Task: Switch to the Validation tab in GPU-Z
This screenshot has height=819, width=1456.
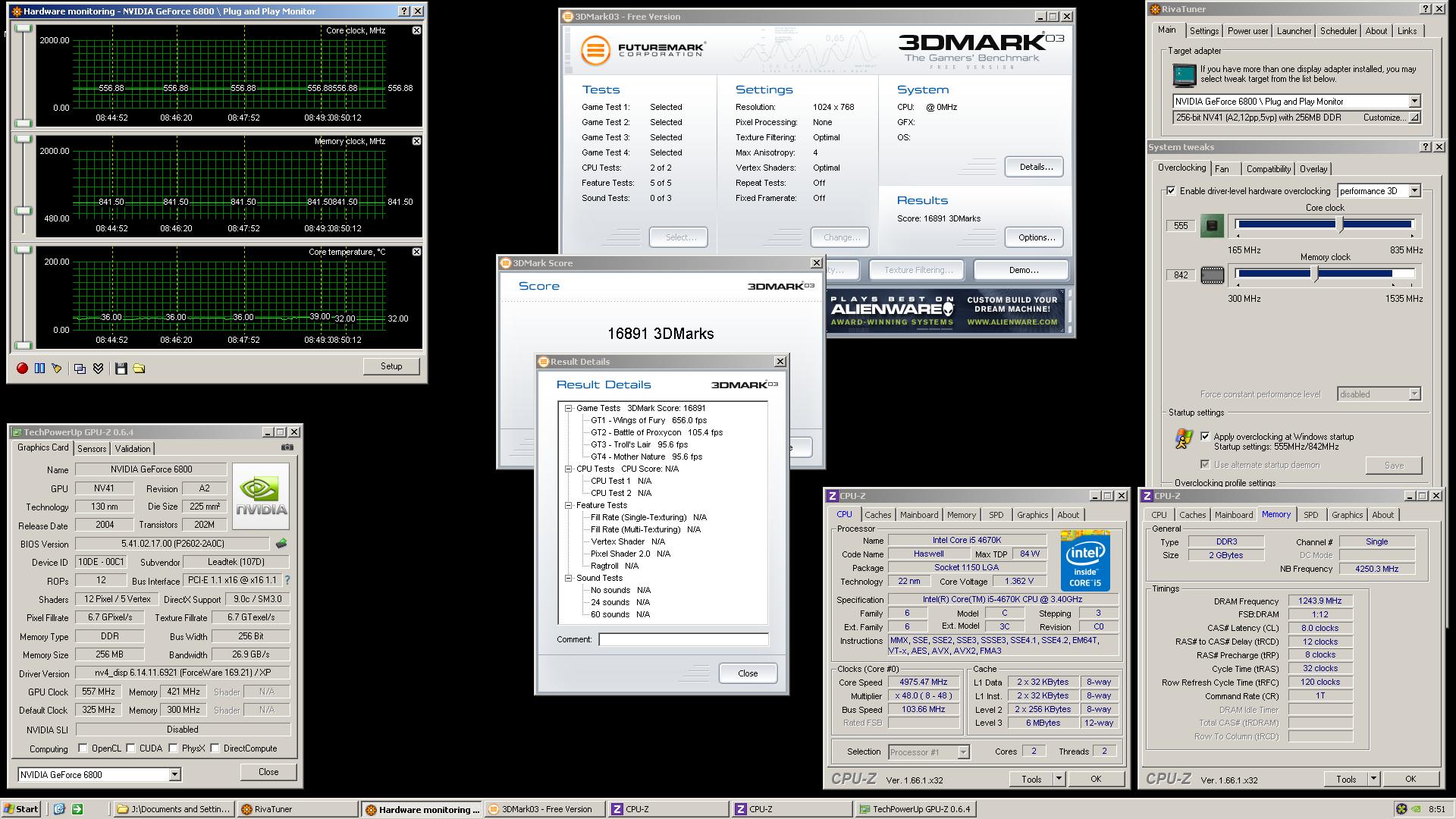Action: point(133,449)
